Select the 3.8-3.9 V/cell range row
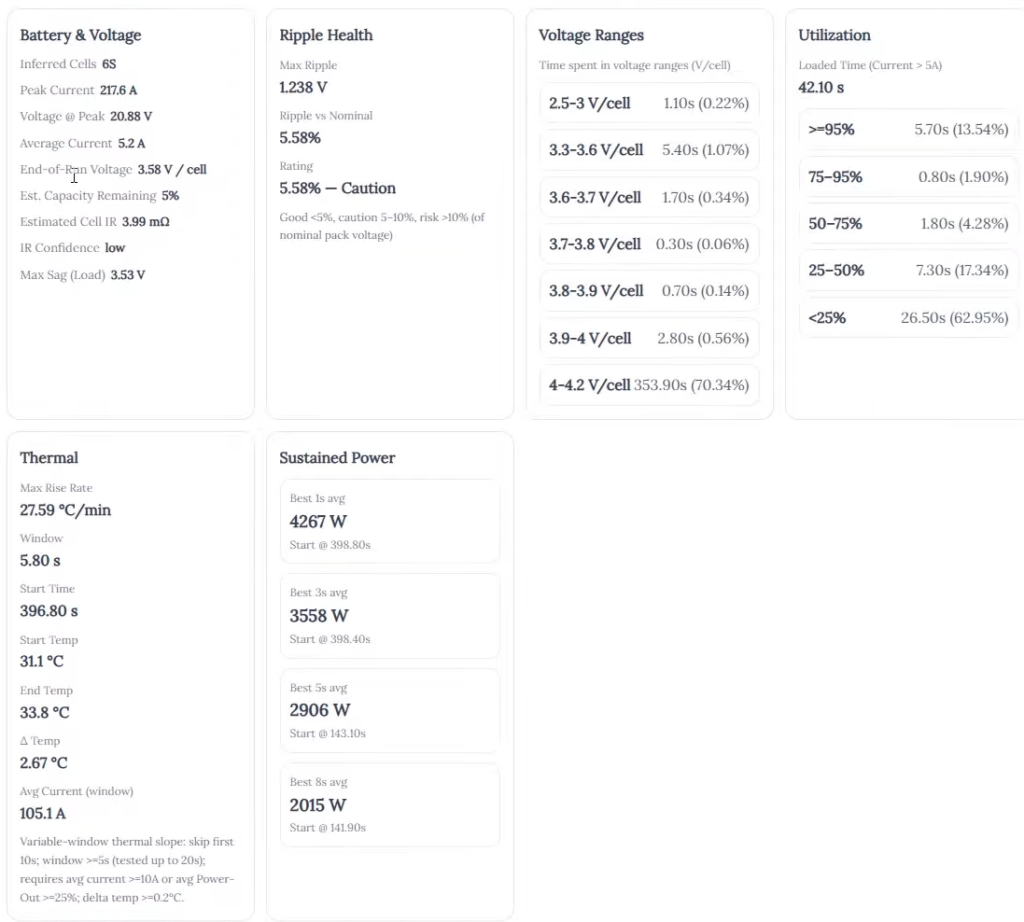1024x922 pixels. pyautogui.click(x=649, y=291)
